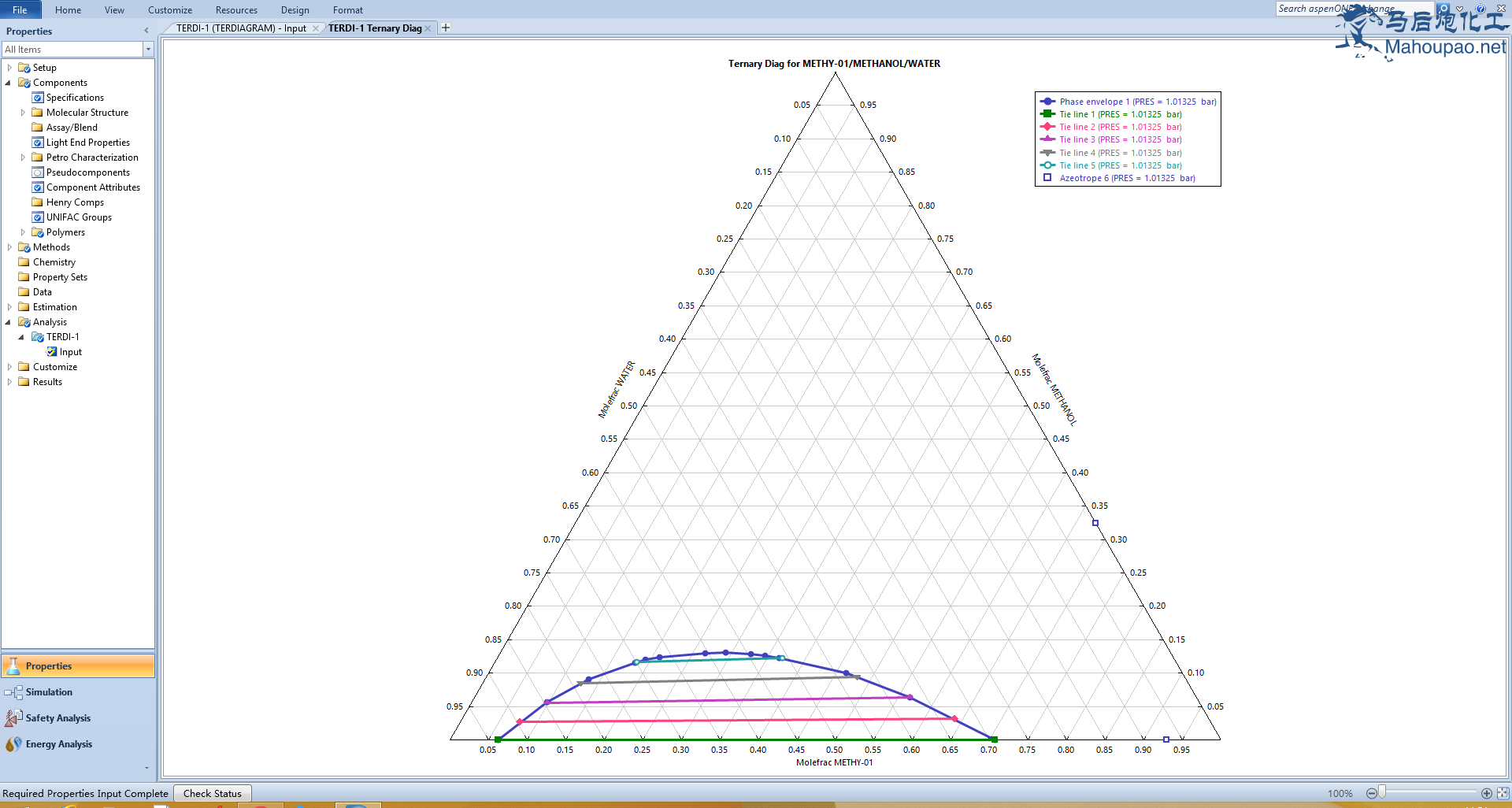Click the search magnifier icon

1443,9
